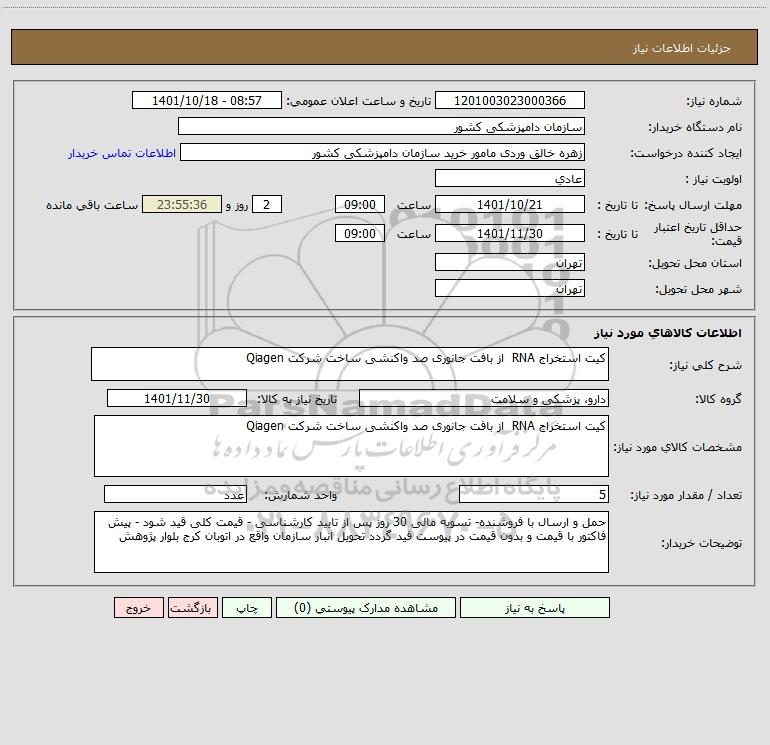Click the countdown timer 23:55:36
The image size is (770, 745).
pos(182,204)
